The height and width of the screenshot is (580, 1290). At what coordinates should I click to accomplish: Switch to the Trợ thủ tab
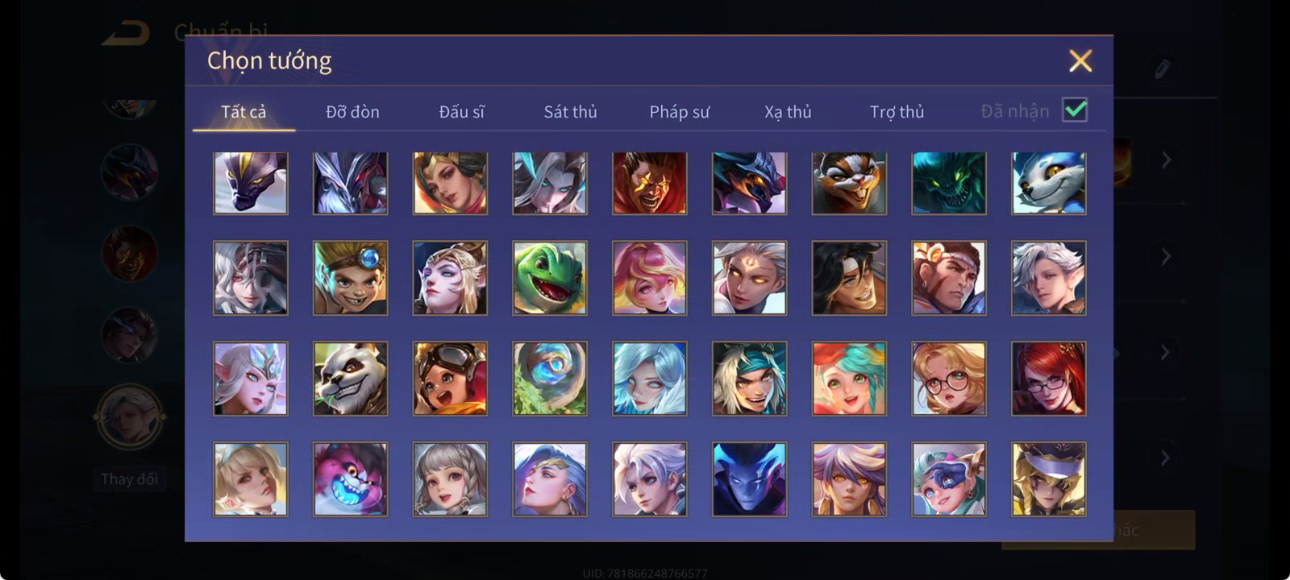[x=897, y=112]
